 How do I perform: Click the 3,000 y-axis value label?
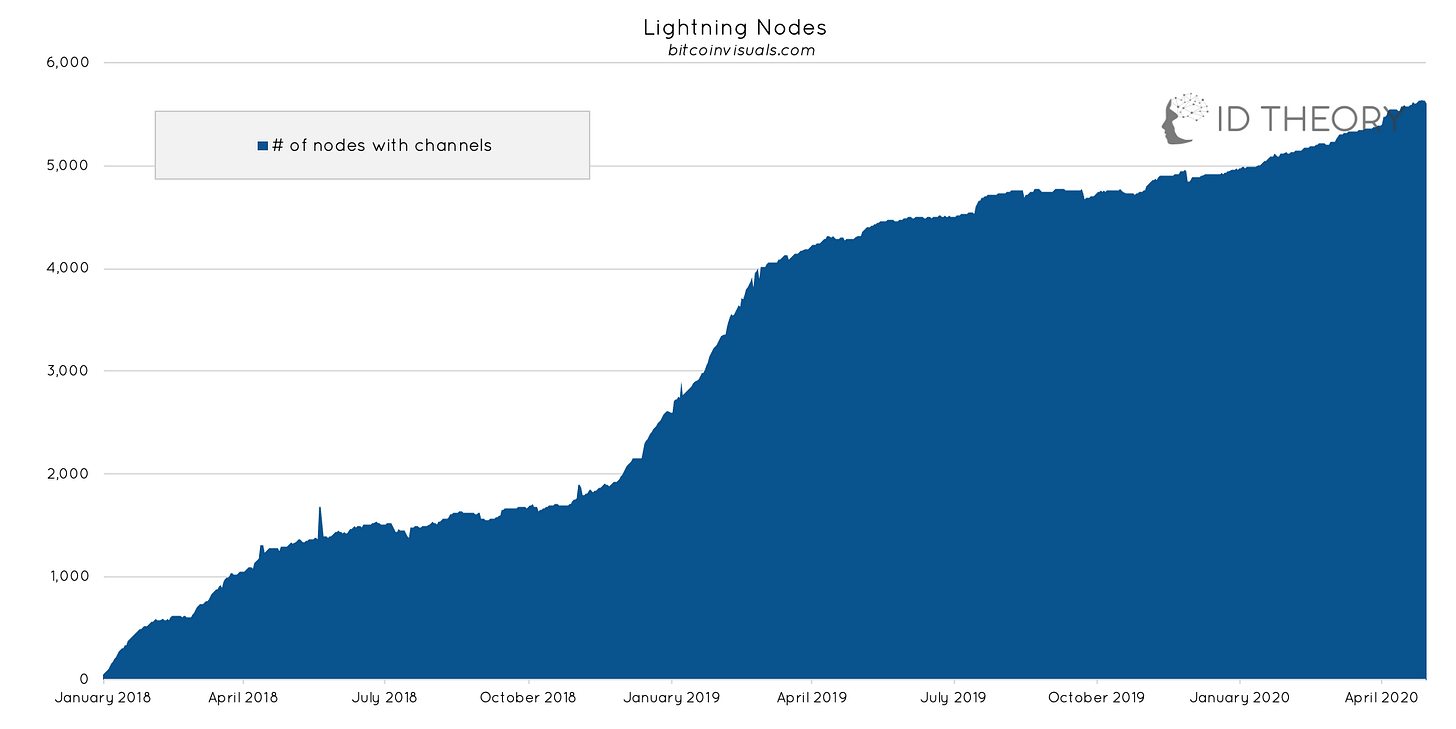tap(68, 371)
